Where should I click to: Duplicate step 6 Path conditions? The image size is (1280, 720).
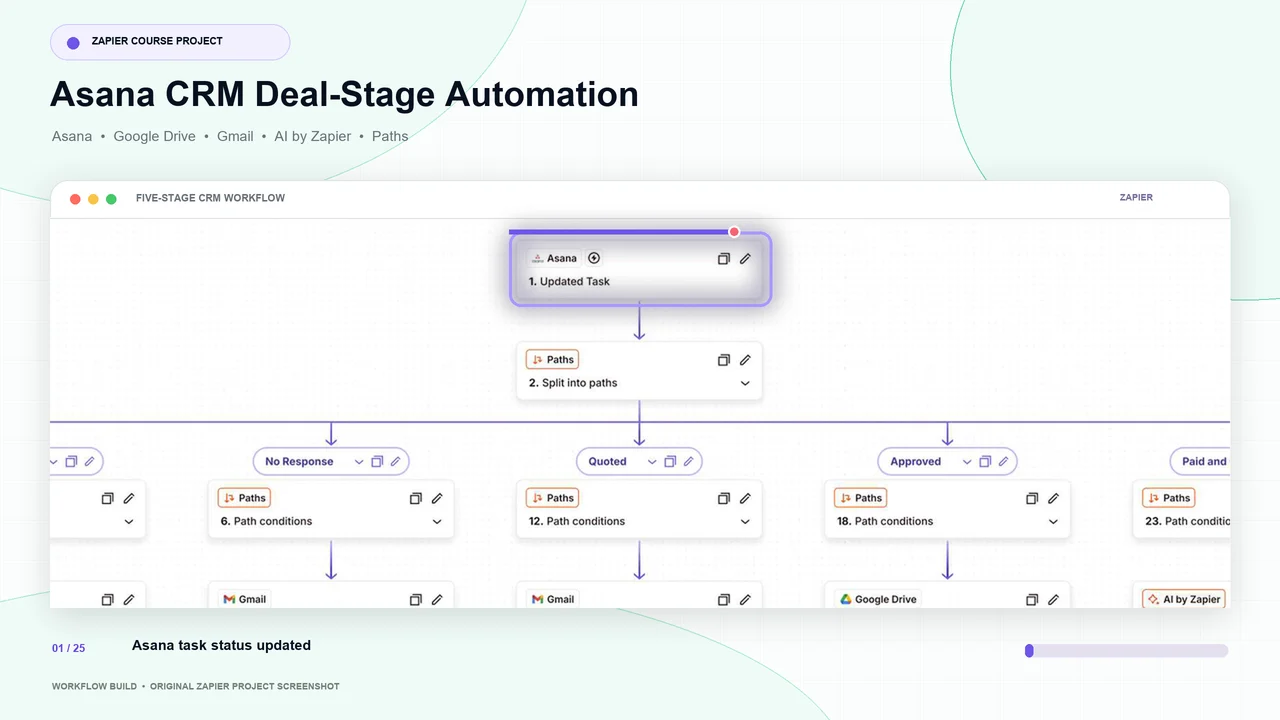point(416,498)
